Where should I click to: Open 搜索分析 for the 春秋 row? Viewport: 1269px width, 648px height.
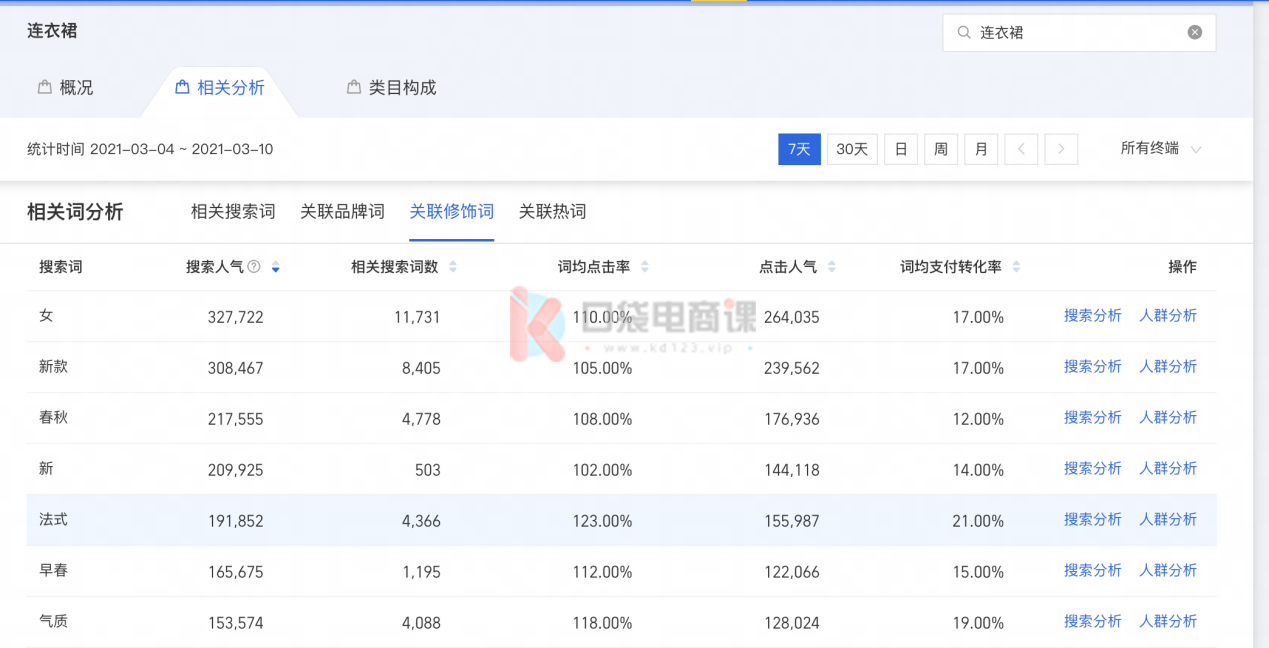tap(1093, 418)
